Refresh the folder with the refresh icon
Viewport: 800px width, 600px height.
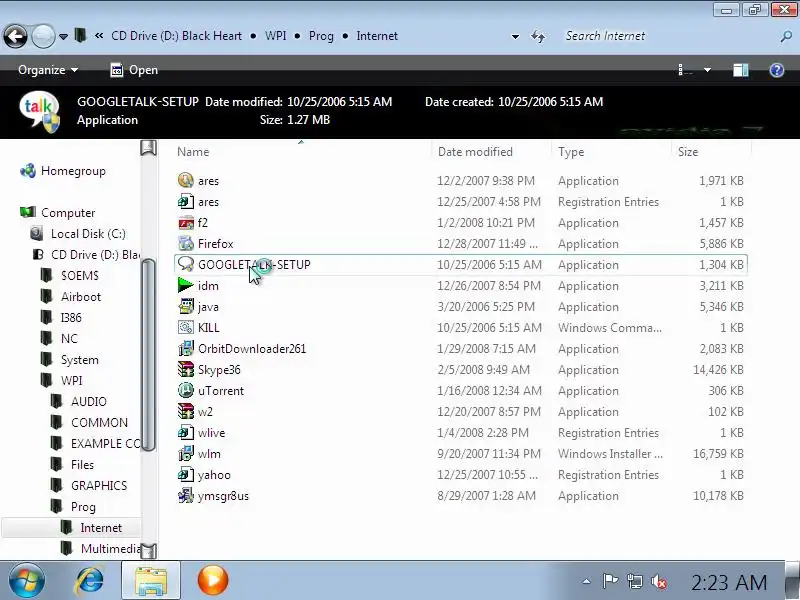[x=538, y=36]
